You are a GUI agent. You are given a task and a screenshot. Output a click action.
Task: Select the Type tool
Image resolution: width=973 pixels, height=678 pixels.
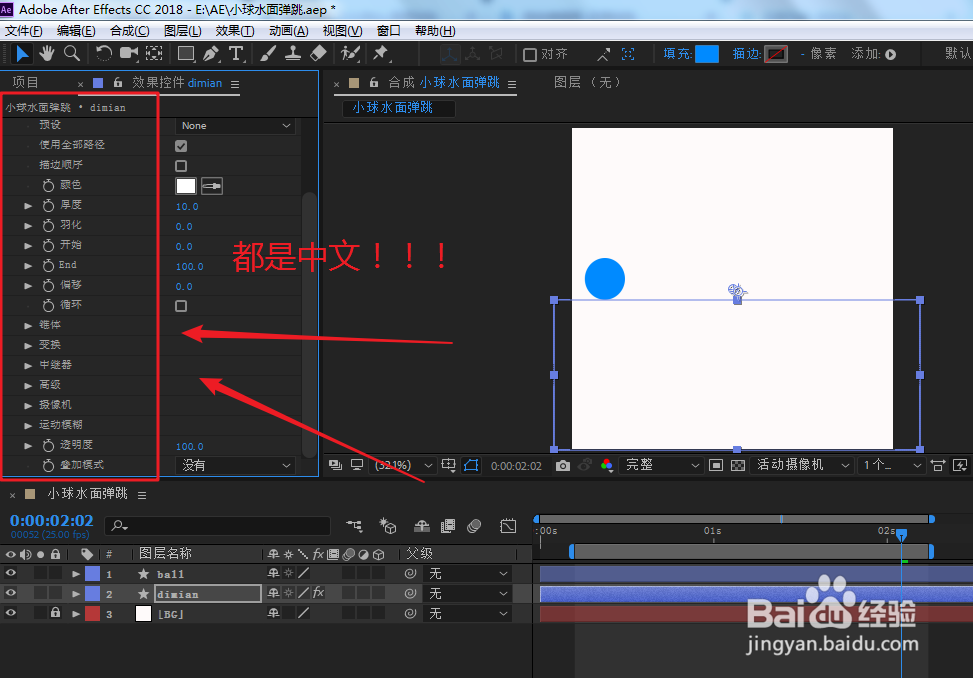click(234, 53)
